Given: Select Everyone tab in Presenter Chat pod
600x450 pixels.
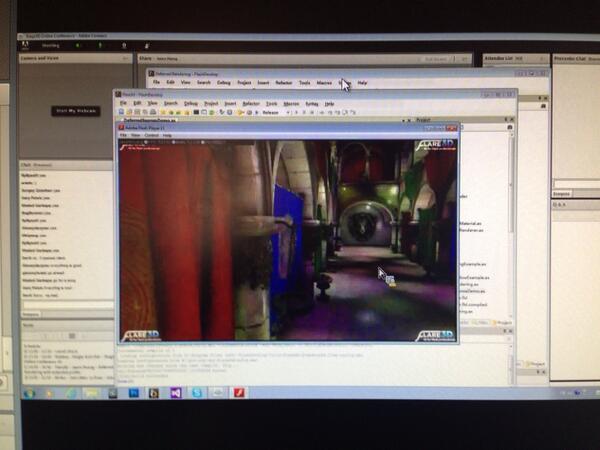Looking at the screenshot, I should [x=562, y=194].
